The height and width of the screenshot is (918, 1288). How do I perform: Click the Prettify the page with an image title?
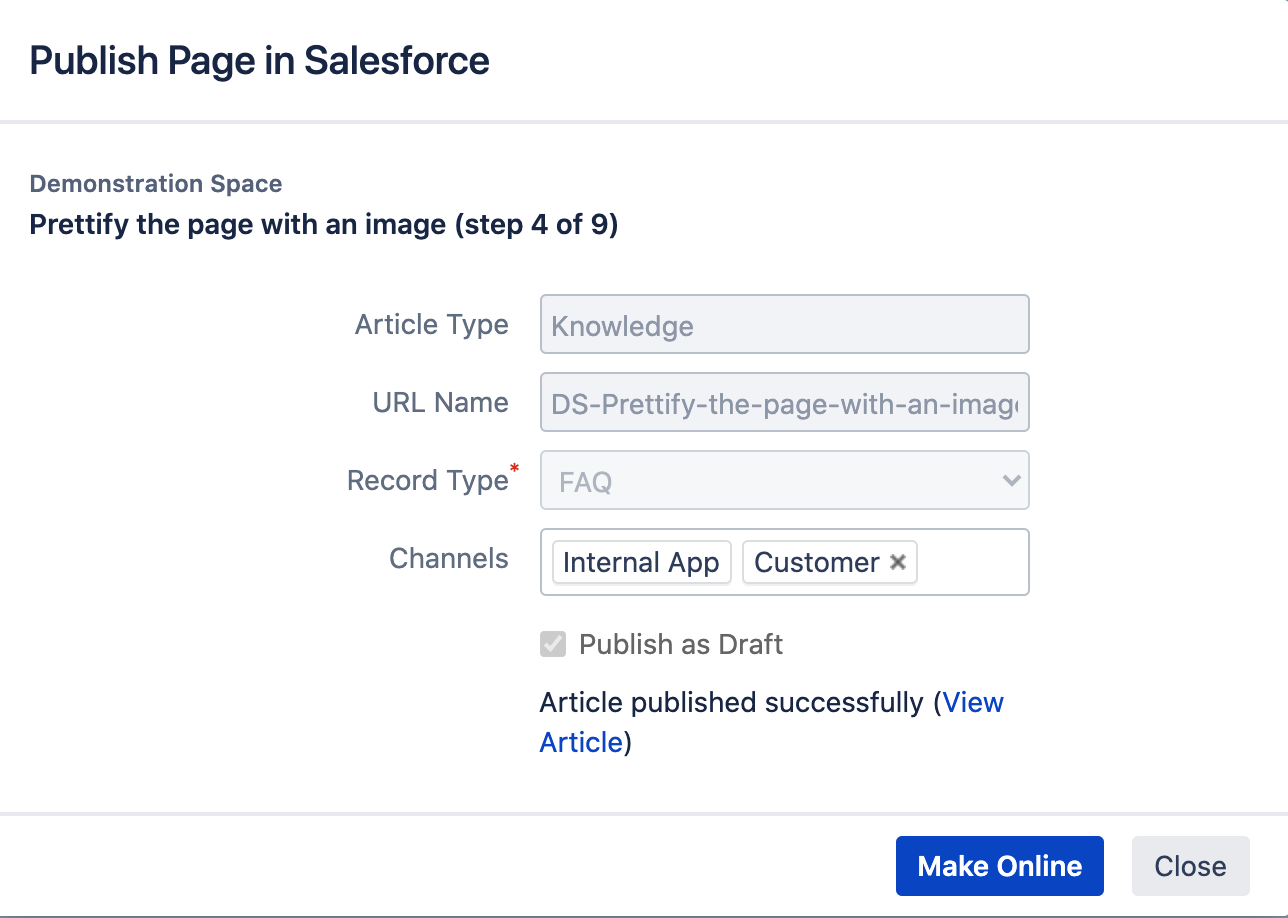[x=323, y=224]
